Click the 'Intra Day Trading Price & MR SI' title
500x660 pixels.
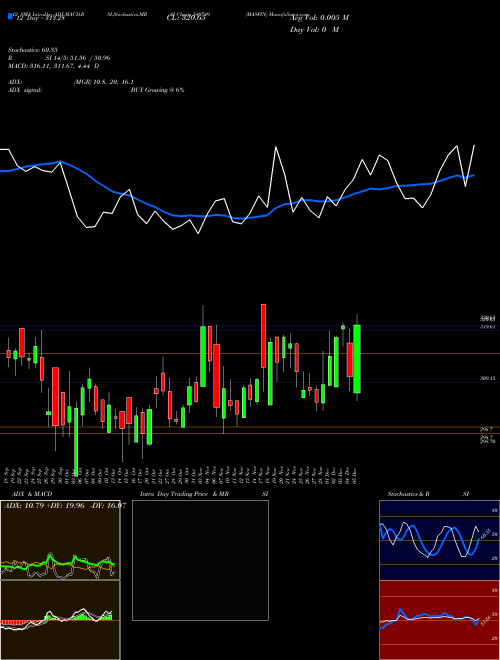pyautogui.click(x=204, y=494)
